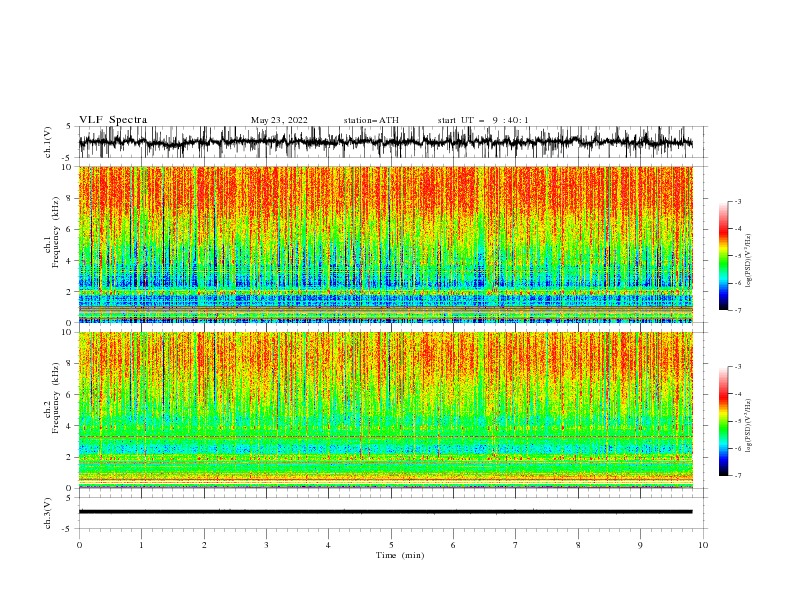The width and height of the screenshot is (792, 612).
Task: Click the time axis tick label '4'
Action: (329, 545)
